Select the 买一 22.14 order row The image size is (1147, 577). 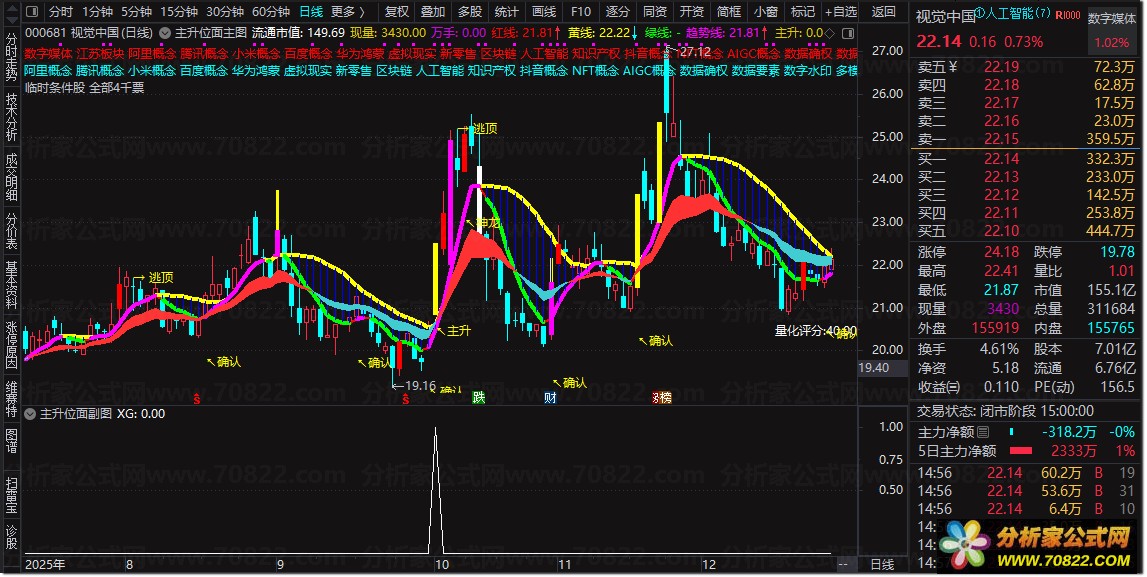(1026, 159)
